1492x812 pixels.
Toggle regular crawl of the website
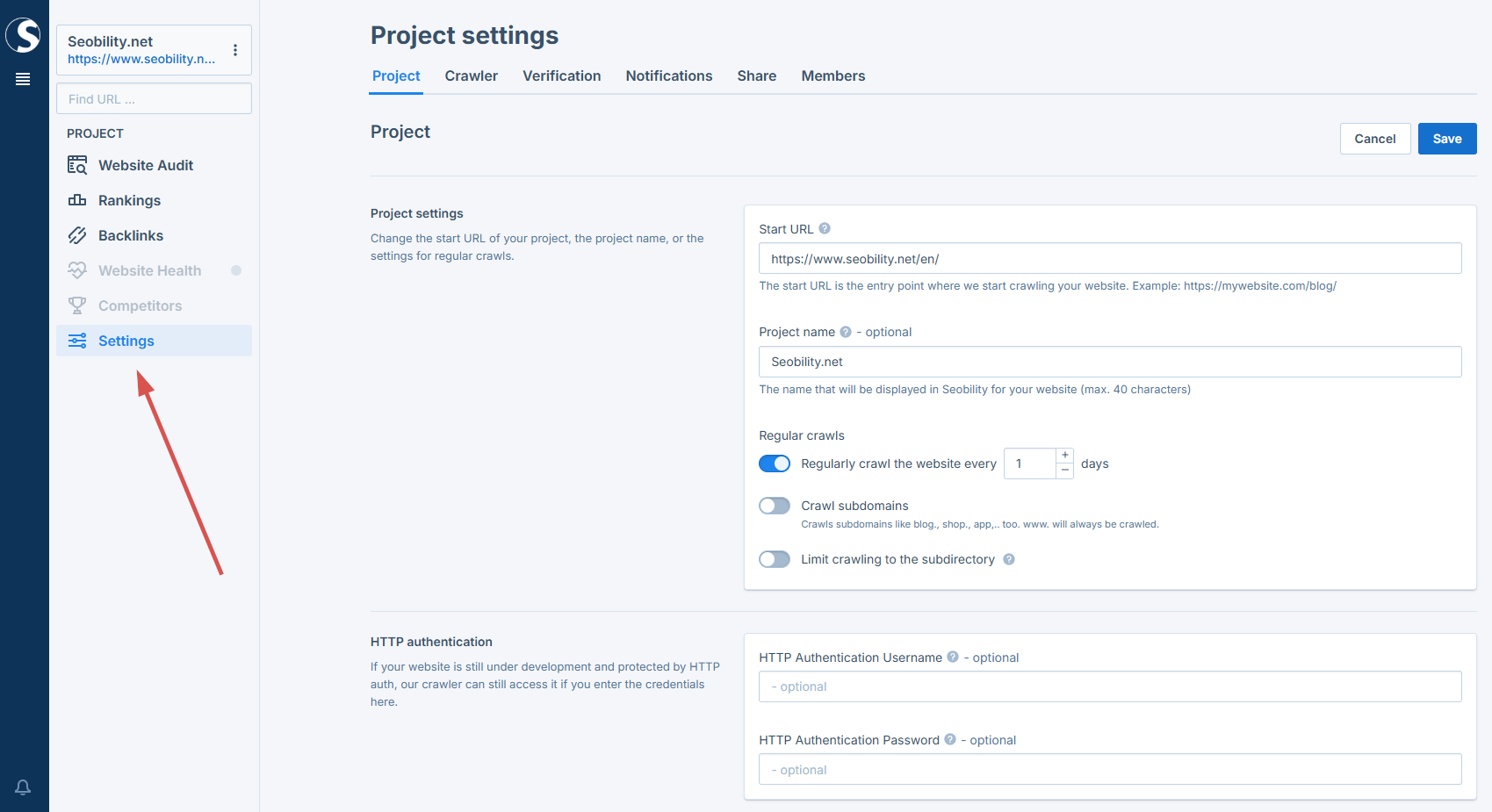(x=775, y=463)
